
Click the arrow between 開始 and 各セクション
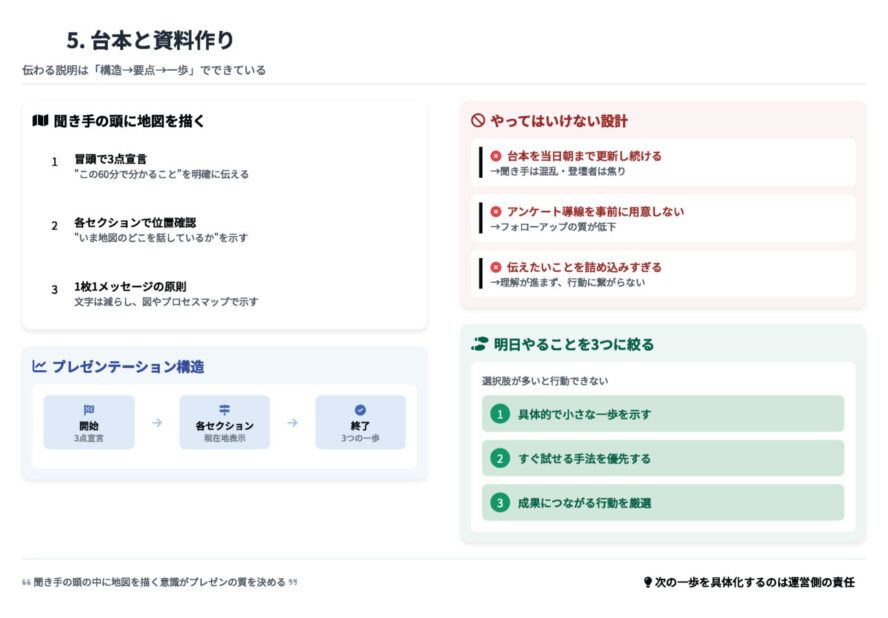[x=156, y=422]
